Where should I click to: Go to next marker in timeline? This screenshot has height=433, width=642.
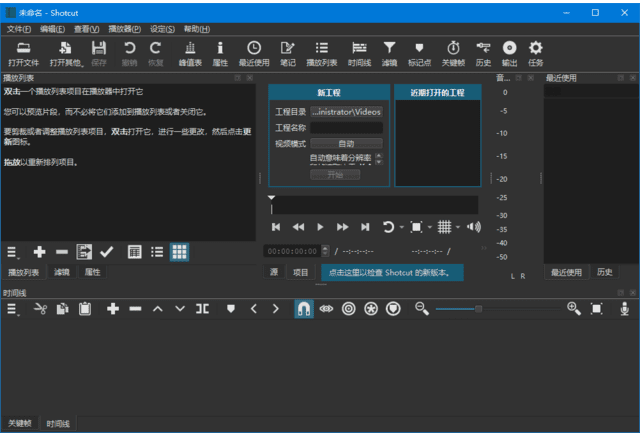(x=276, y=309)
